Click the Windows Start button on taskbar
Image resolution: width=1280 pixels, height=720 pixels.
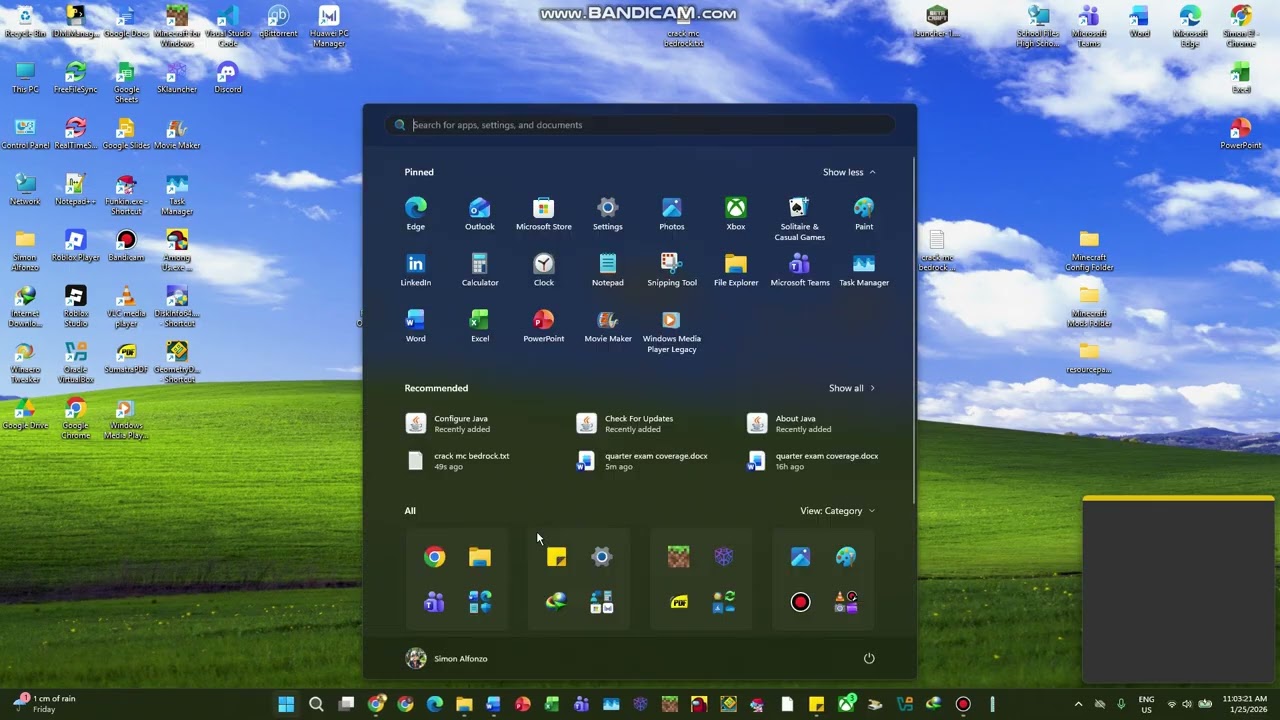click(286, 704)
